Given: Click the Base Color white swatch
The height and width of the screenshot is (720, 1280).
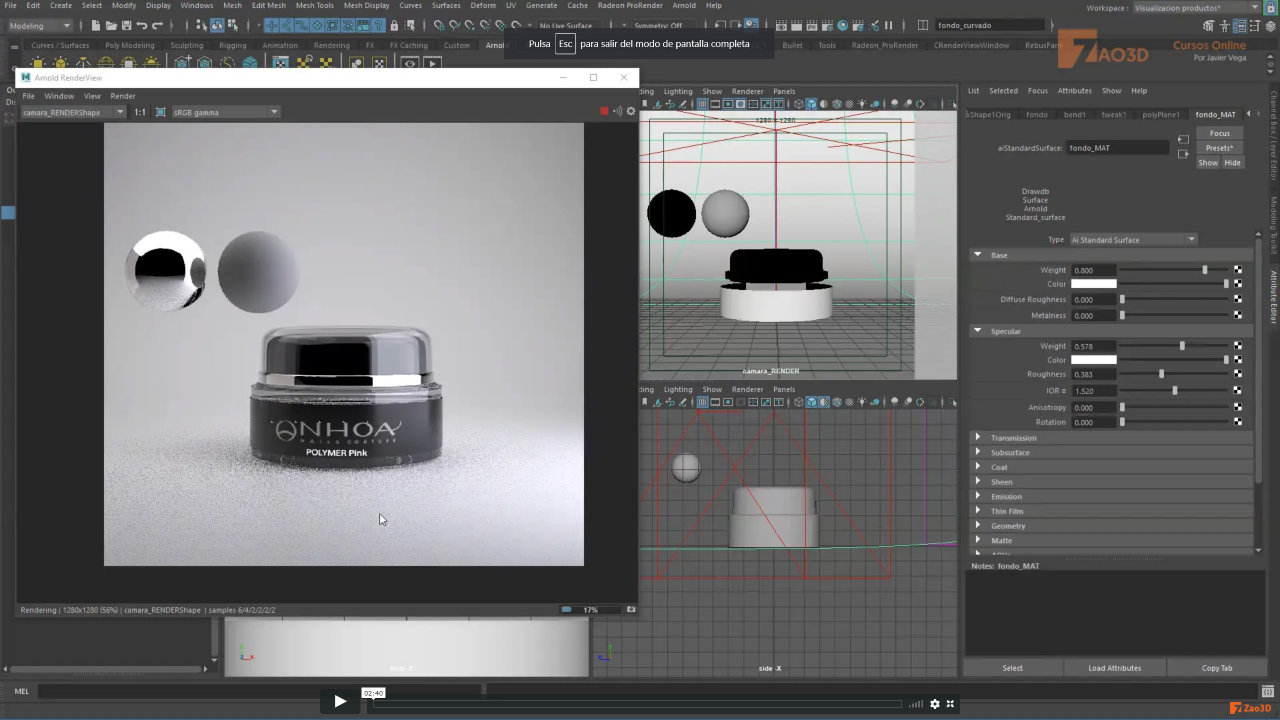Looking at the screenshot, I should click(1093, 284).
